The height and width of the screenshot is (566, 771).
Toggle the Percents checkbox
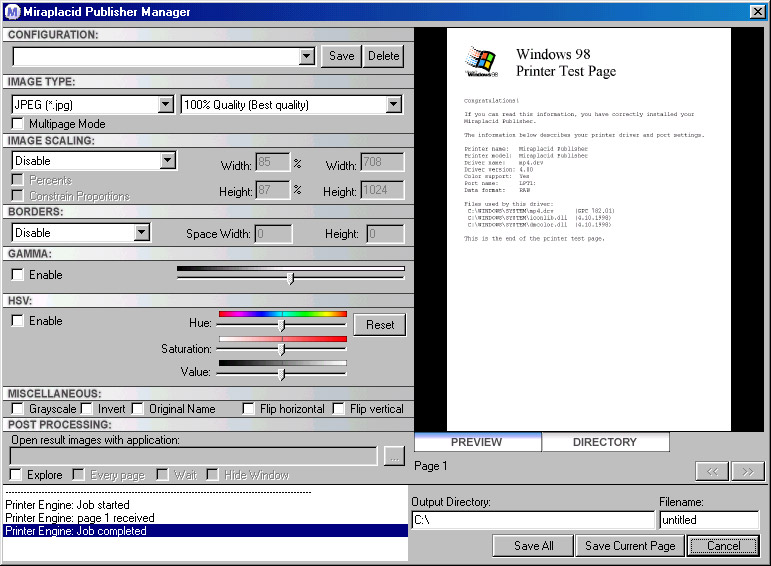pos(18,179)
